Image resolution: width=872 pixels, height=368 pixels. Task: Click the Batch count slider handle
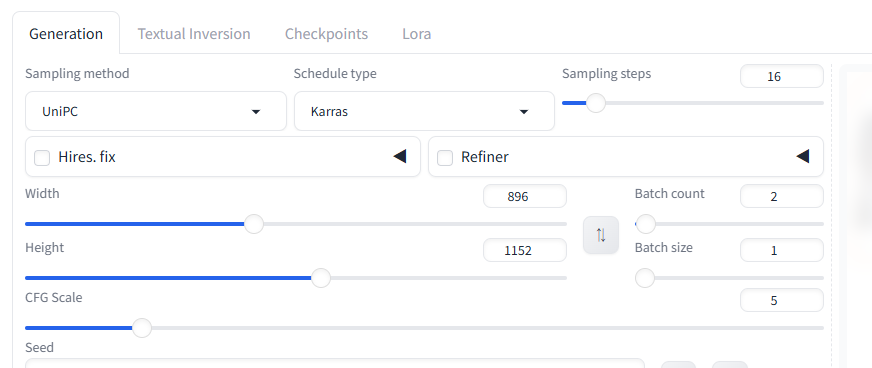tap(646, 224)
